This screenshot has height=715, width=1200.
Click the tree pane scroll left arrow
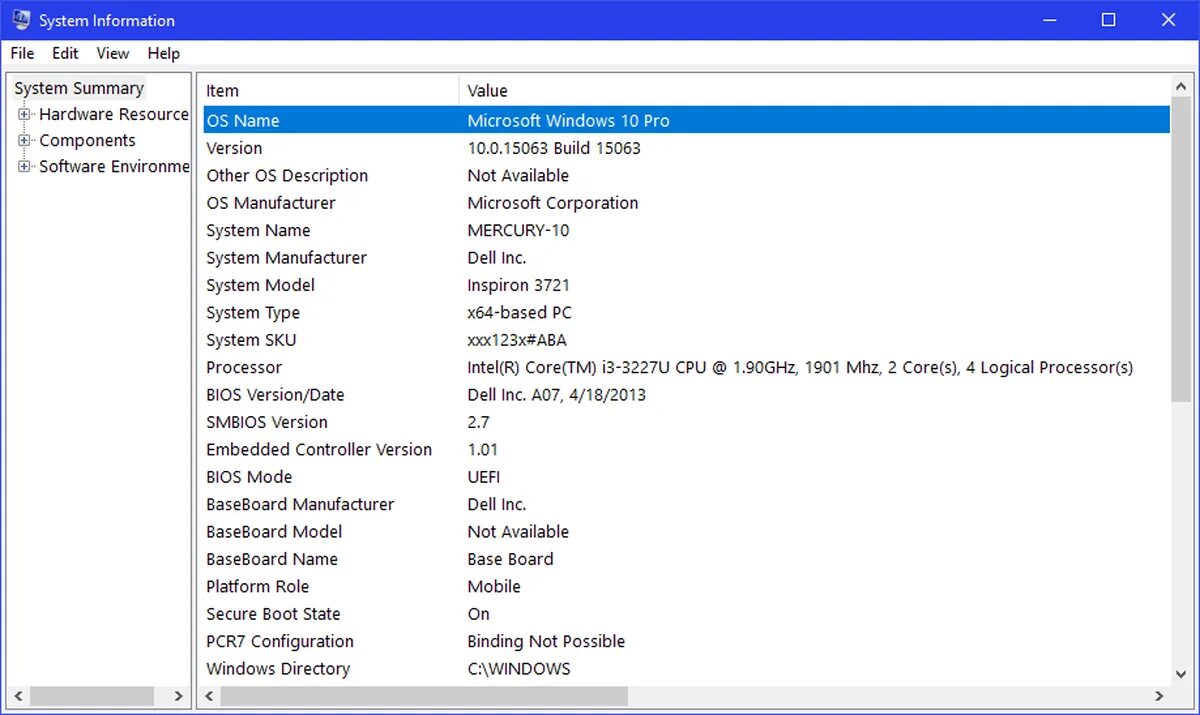point(19,696)
